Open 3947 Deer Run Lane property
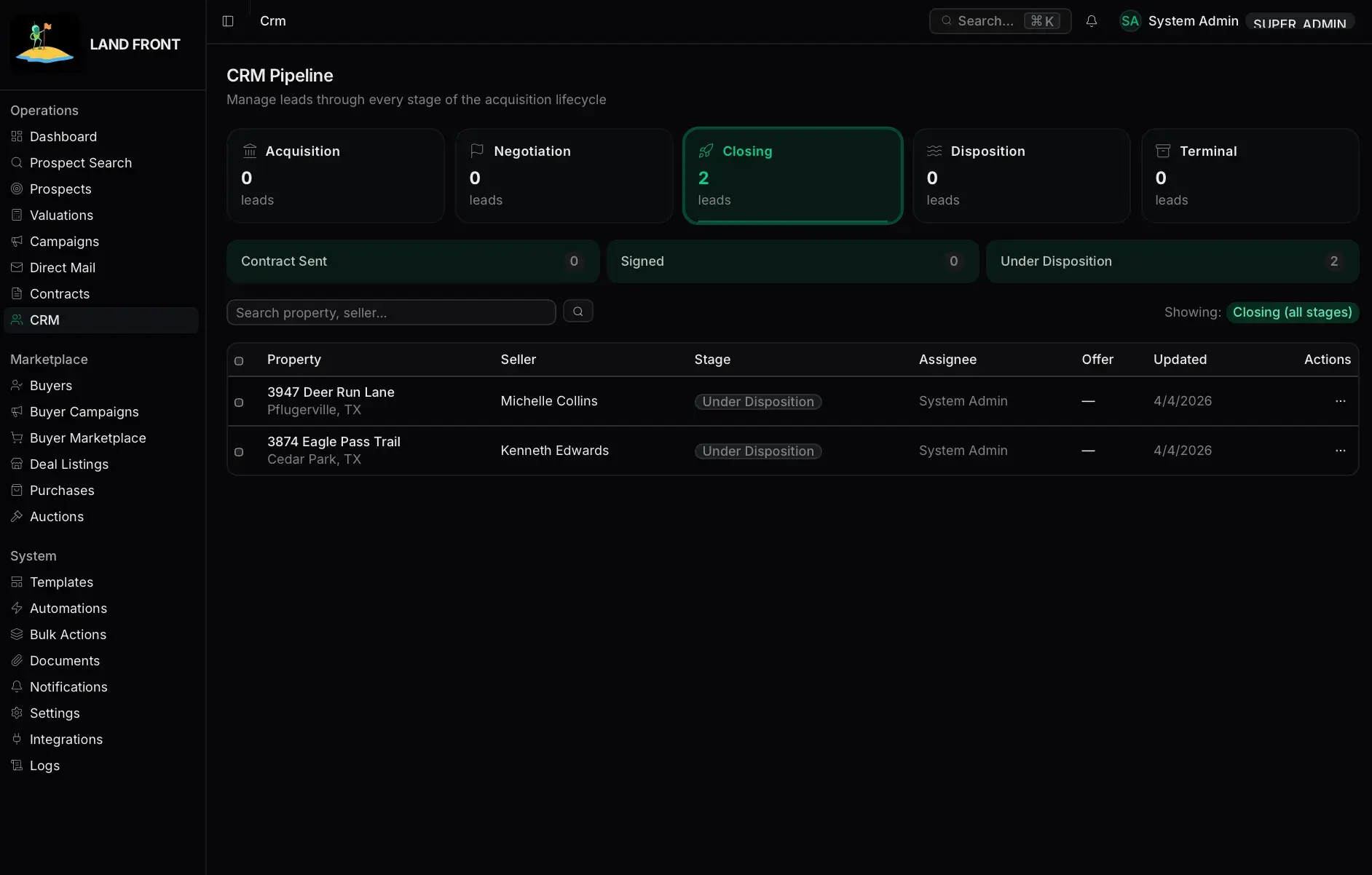This screenshot has height=875, width=1372. (x=331, y=392)
